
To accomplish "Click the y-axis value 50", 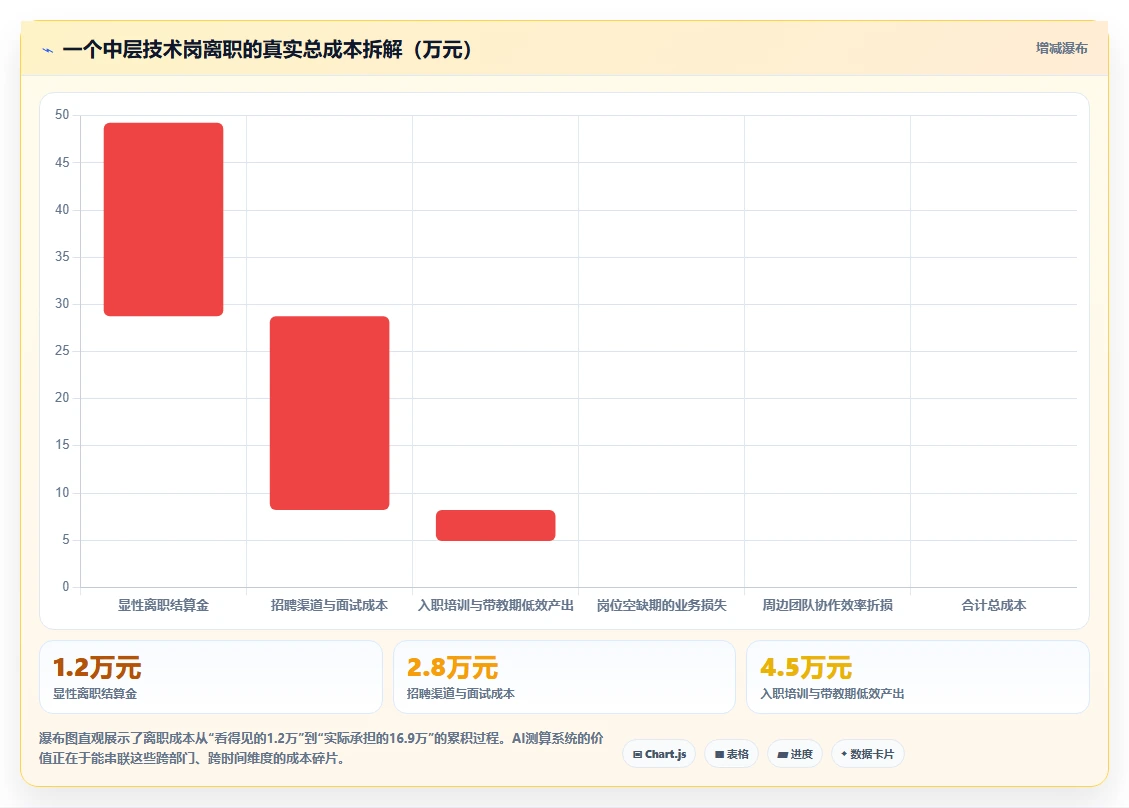I will click(62, 115).
